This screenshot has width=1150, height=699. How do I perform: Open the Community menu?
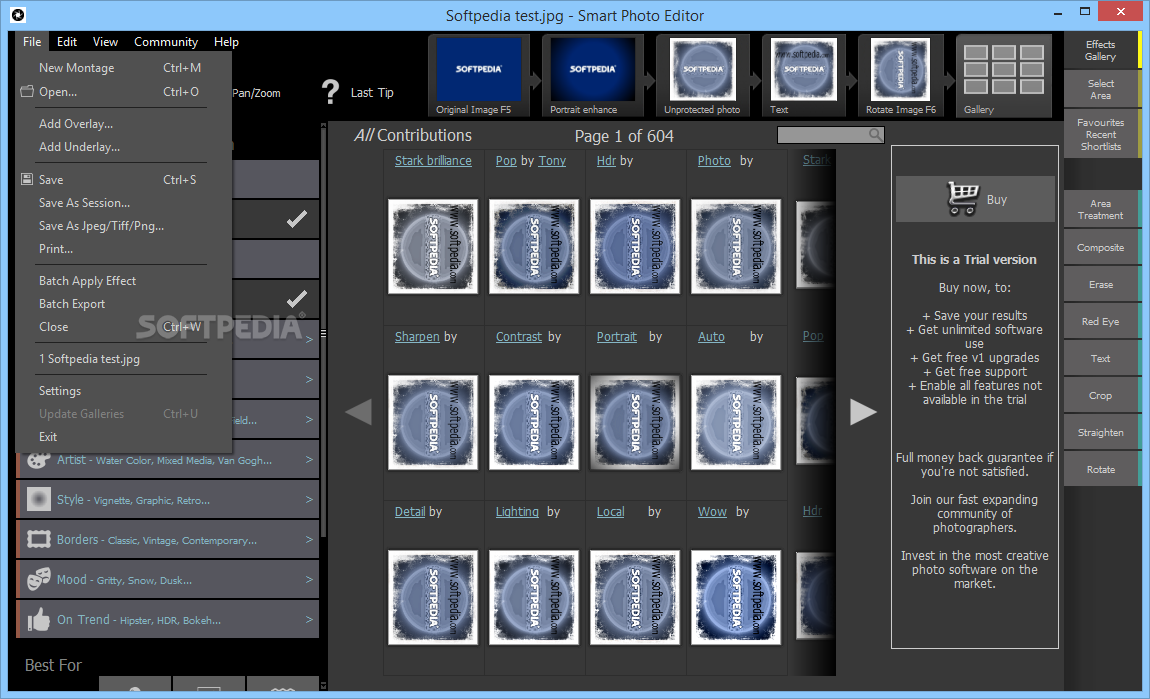[x=166, y=42]
